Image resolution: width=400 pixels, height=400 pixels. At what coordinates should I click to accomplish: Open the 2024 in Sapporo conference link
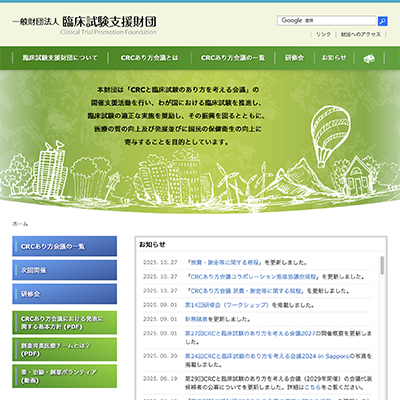point(267,356)
